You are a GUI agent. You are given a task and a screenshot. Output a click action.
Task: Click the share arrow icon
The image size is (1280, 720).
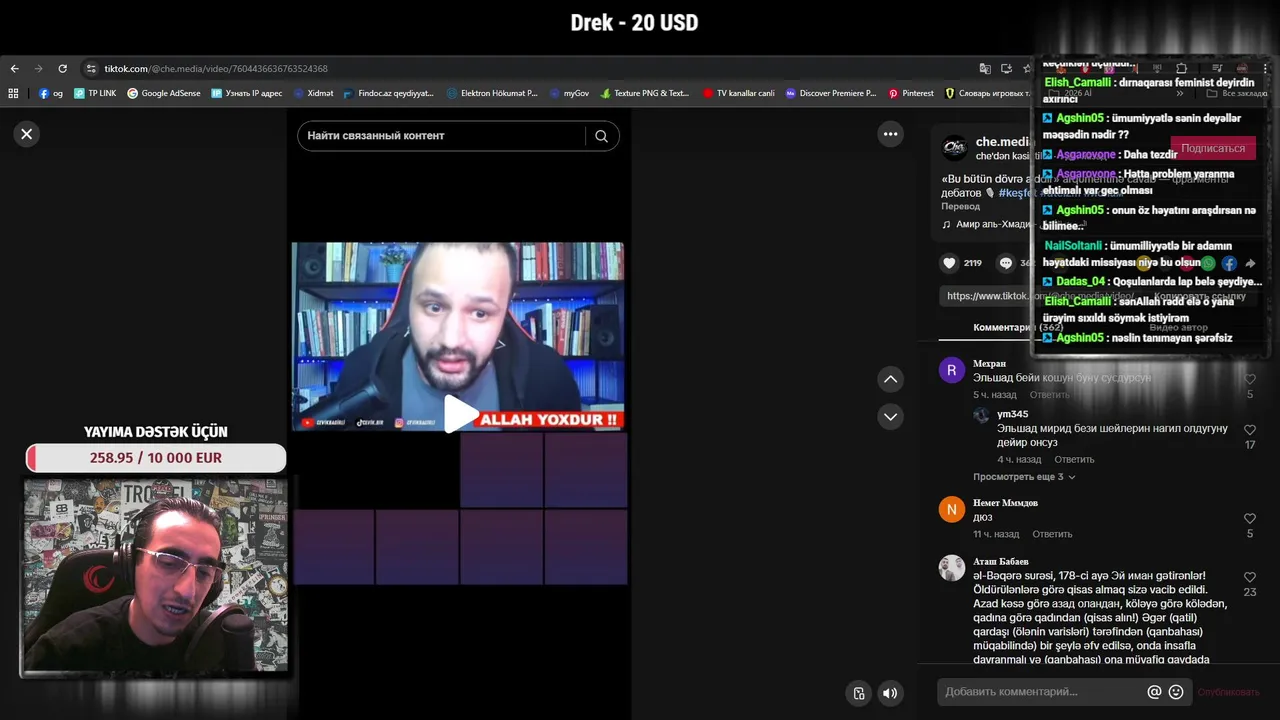(1250, 264)
